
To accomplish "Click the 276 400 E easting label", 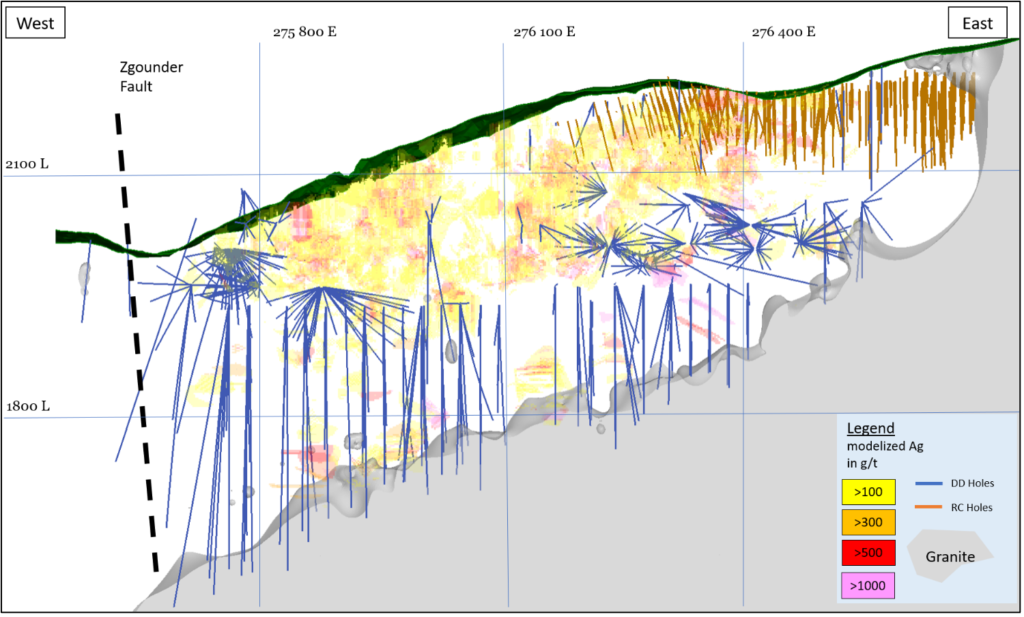I will pos(784,32).
